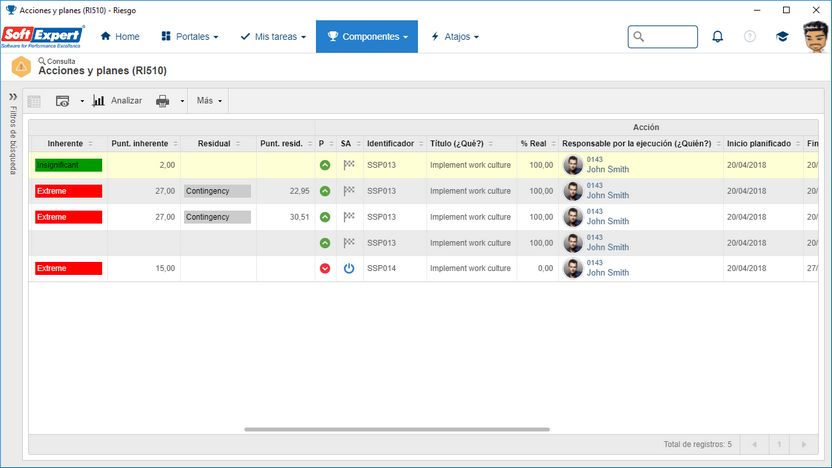Click the Total de registros: 5 label
This screenshot has width=832, height=468.
697,444
